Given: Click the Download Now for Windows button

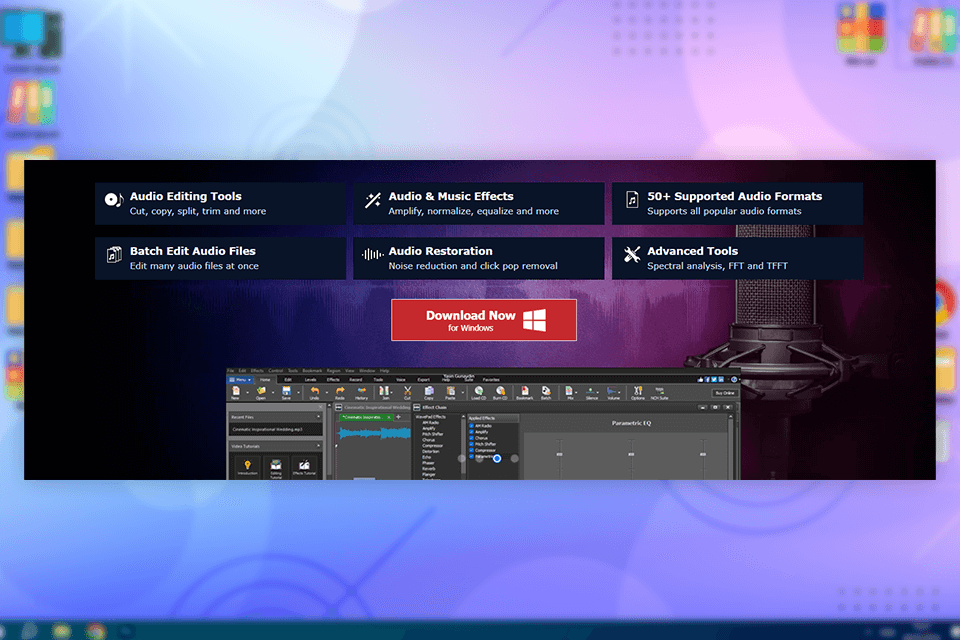Looking at the screenshot, I should tap(483, 320).
